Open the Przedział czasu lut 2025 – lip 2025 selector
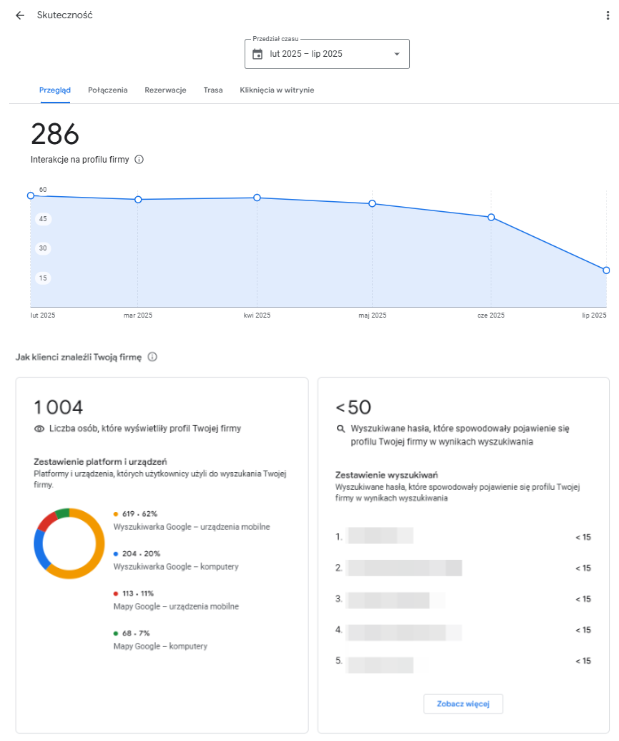The width and height of the screenshot is (619, 741). [327, 54]
